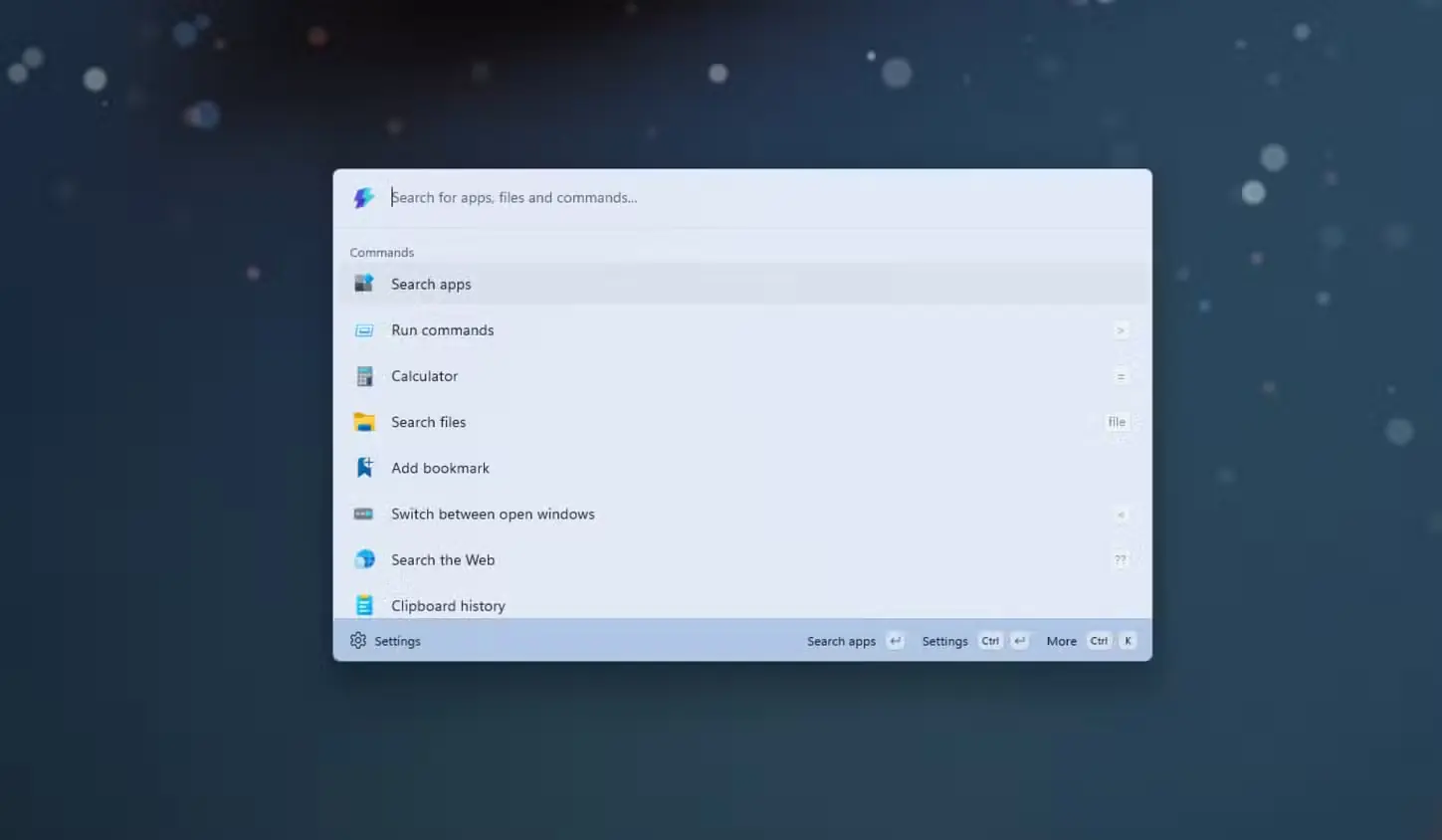Select the Search apps command row
Screen dimensions: 1442x840
(x=742, y=284)
